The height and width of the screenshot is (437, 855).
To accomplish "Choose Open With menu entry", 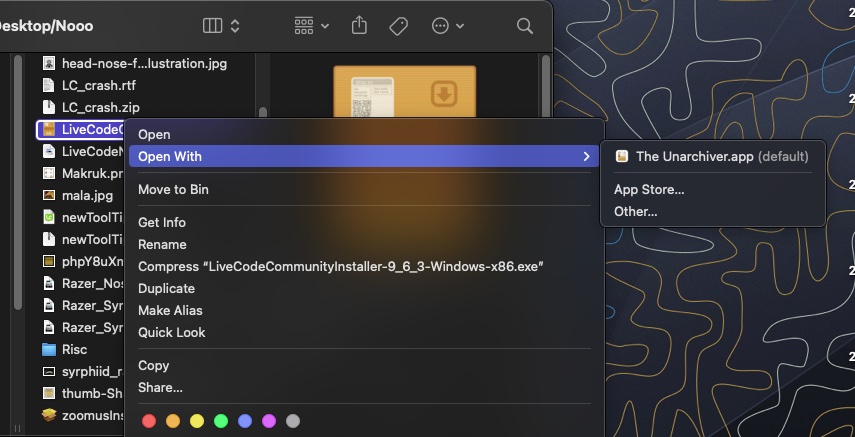I will [x=364, y=157].
